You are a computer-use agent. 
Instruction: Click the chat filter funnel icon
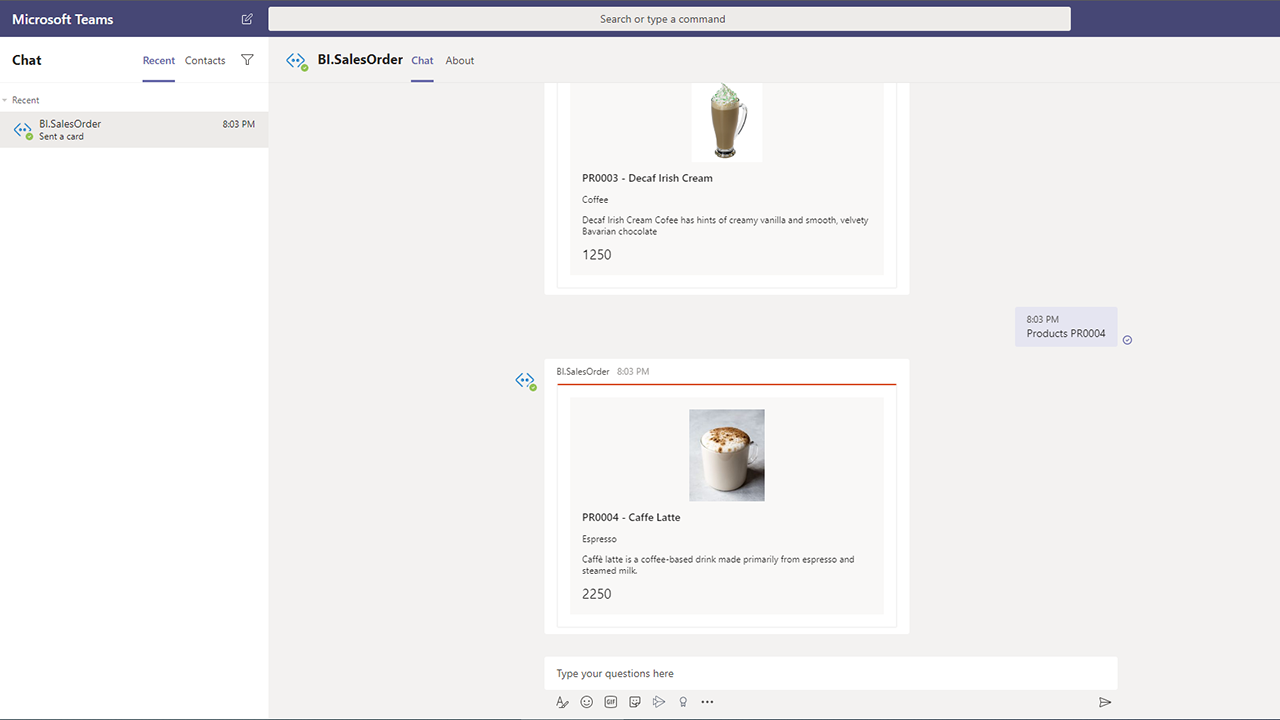click(x=248, y=60)
